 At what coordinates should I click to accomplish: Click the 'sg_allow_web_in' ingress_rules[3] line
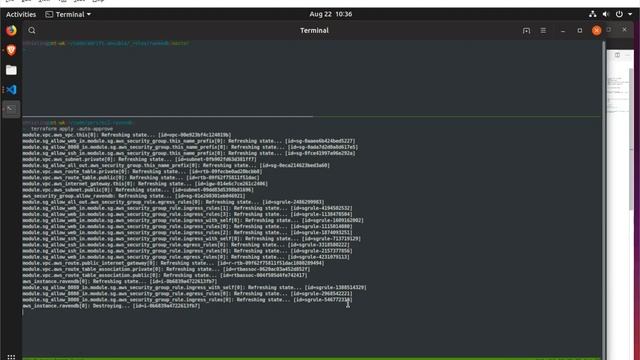[188, 215]
